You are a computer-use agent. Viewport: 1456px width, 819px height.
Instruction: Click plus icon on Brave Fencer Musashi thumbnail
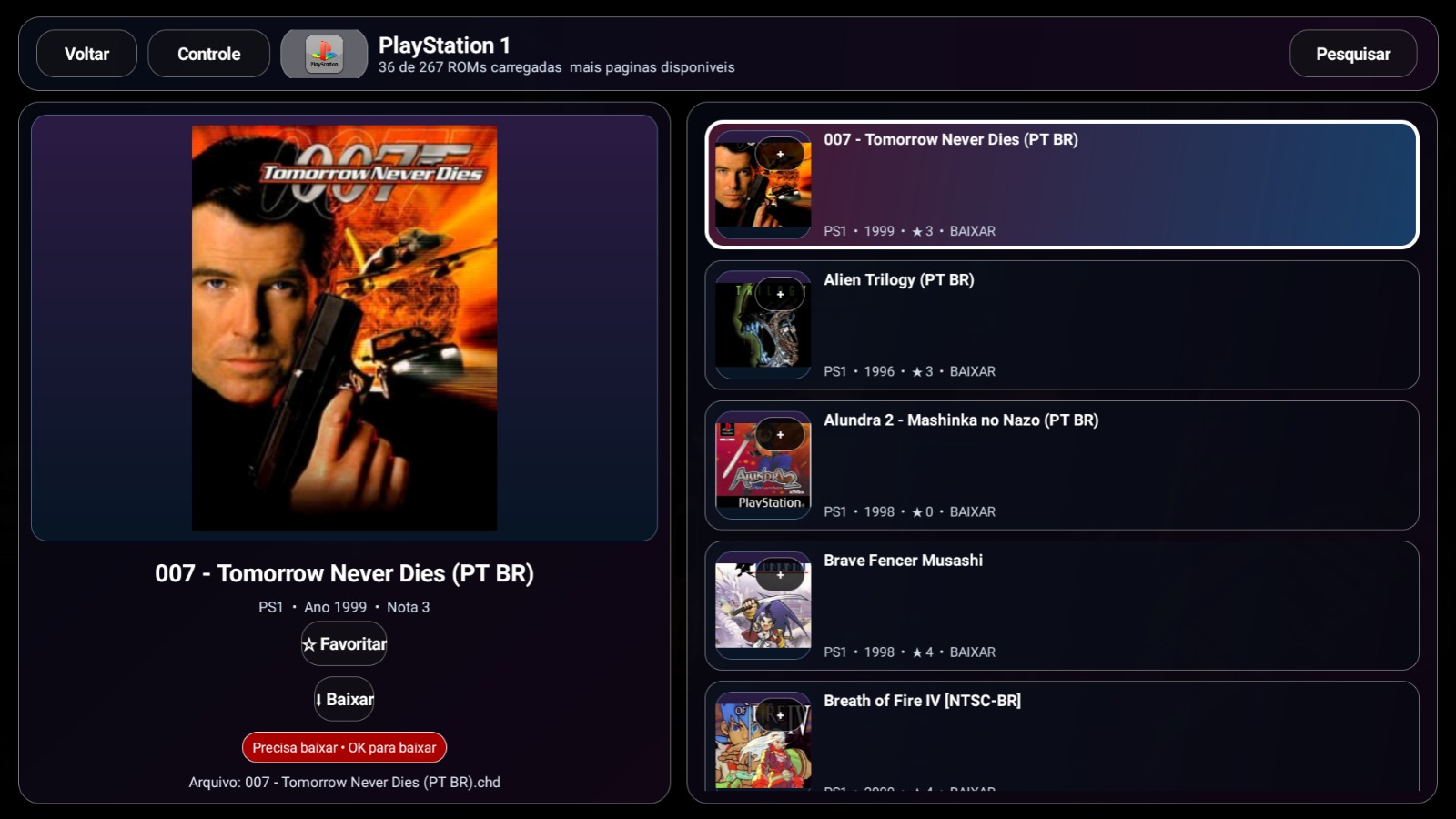coord(780,575)
